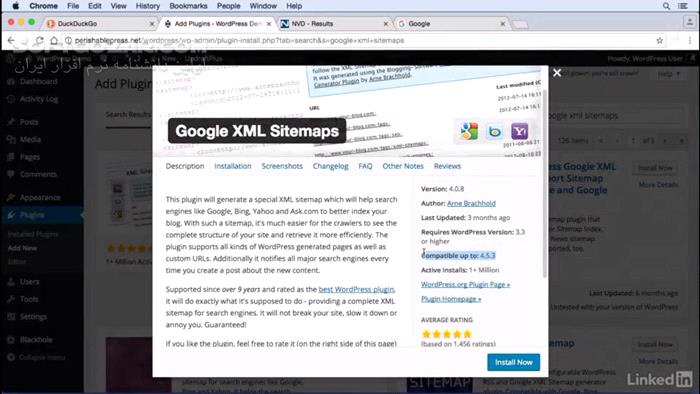Open Notification Center list icon

tap(683, 6)
